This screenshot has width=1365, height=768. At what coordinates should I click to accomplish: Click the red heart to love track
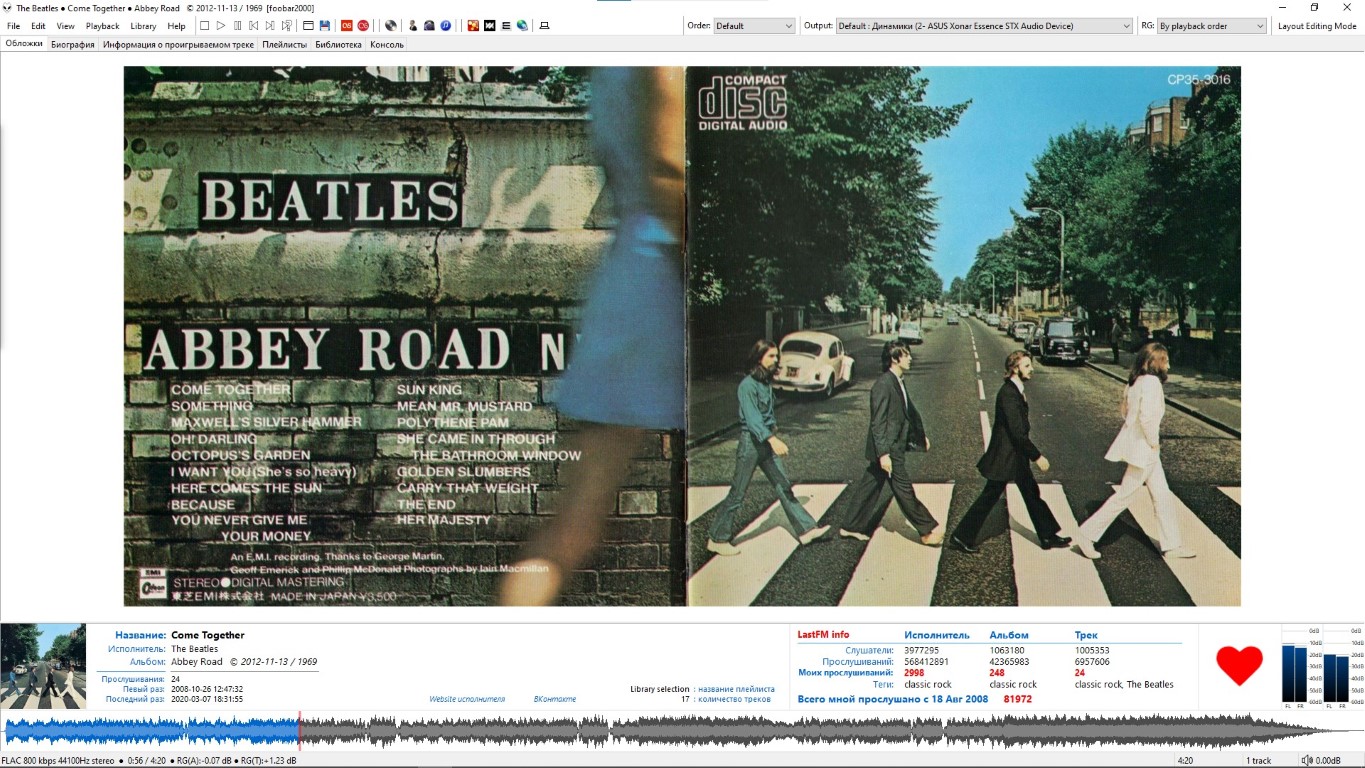(1239, 665)
